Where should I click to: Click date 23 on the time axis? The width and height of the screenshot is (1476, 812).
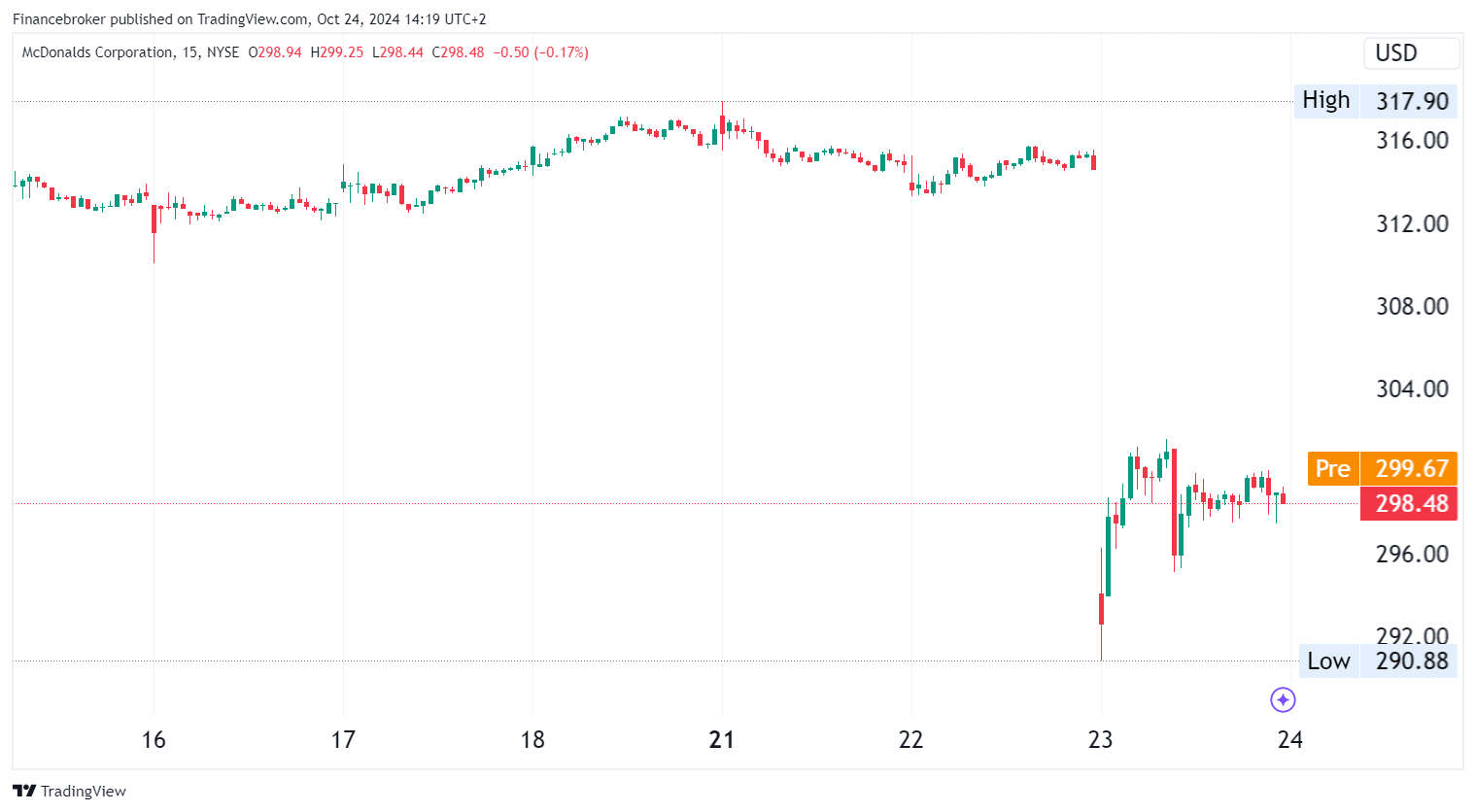pyautogui.click(x=1101, y=740)
